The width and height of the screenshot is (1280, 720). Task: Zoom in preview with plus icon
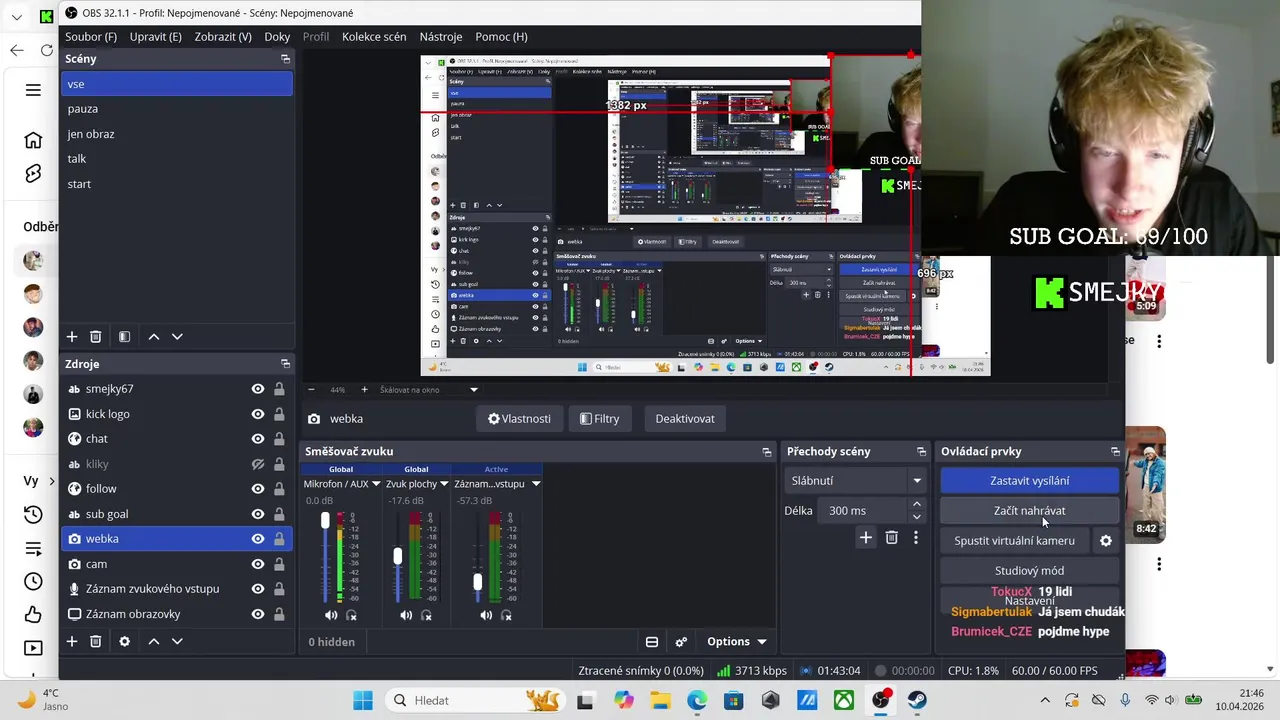(364, 390)
